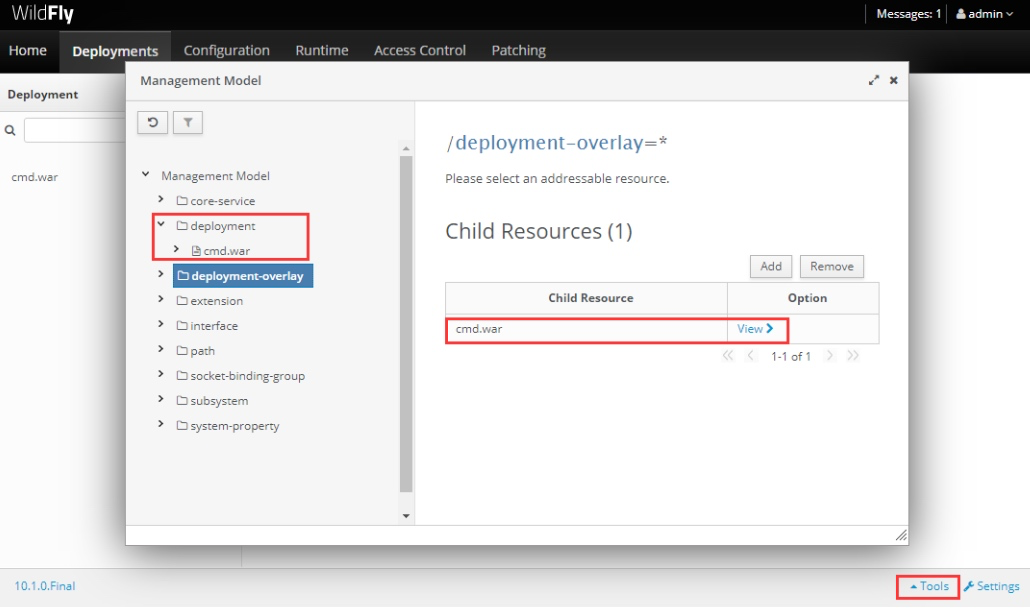Click the Add button
Viewport: 1030px width, 612px height.
(771, 267)
